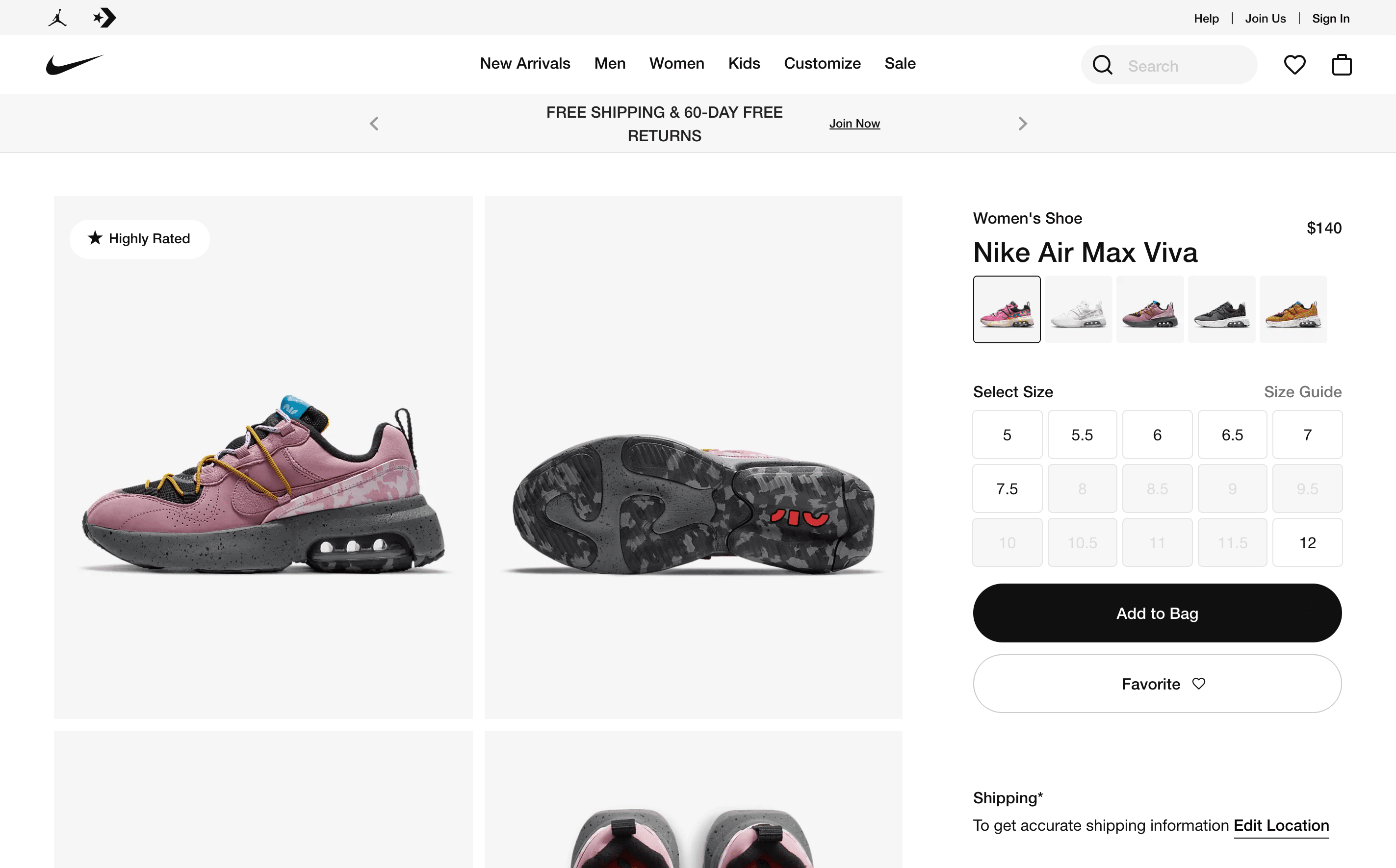This screenshot has width=1396, height=868.
Task: Go to the Nike swoosh home logo
Action: coord(75,64)
